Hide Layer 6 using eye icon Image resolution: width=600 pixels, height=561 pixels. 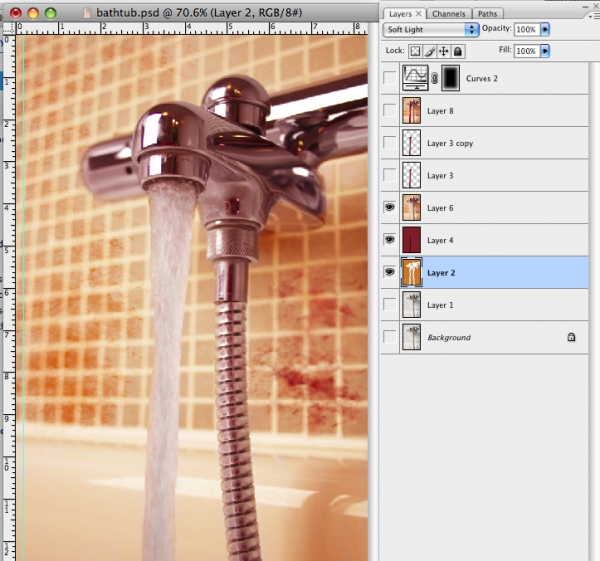(x=390, y=207)
